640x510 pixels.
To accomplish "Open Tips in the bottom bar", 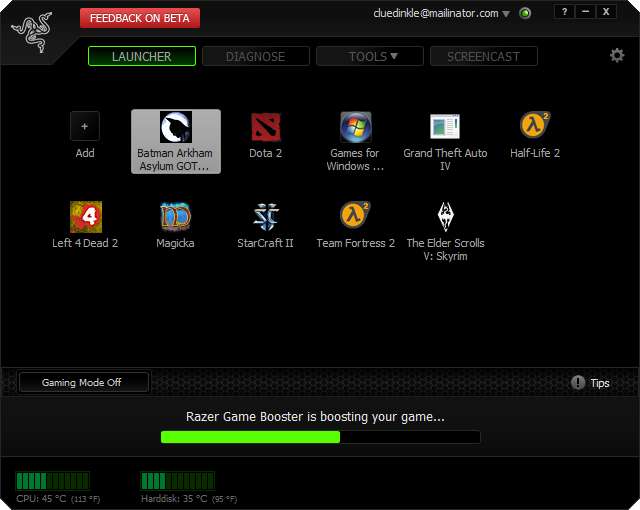I will [x=590, y=383].
